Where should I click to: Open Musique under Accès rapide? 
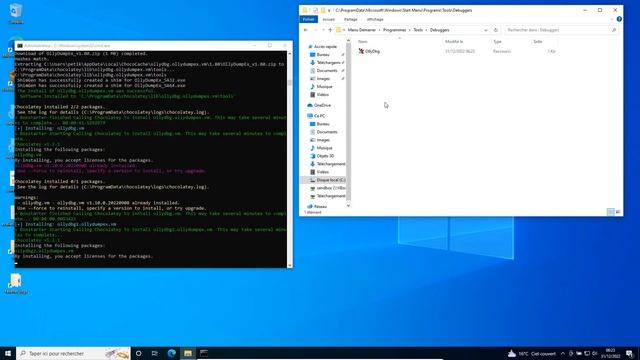tap(324, 87)
